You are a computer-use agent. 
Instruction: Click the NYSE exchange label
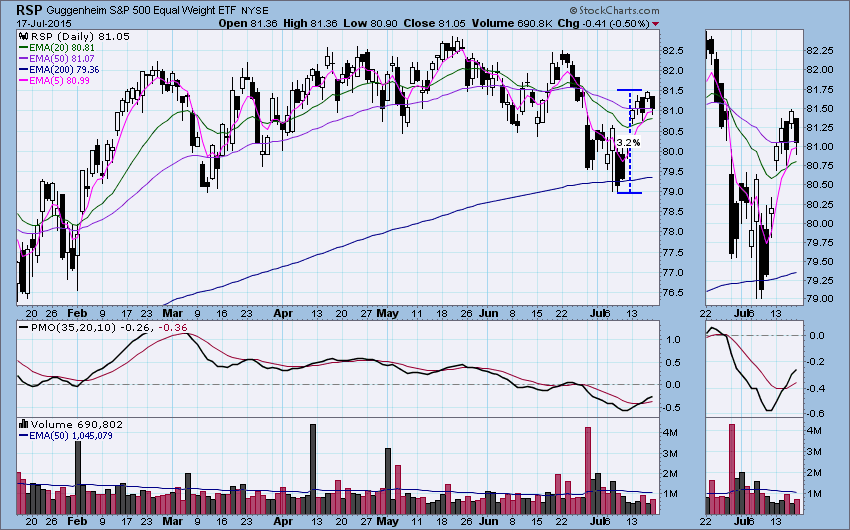tap(255, 11)
